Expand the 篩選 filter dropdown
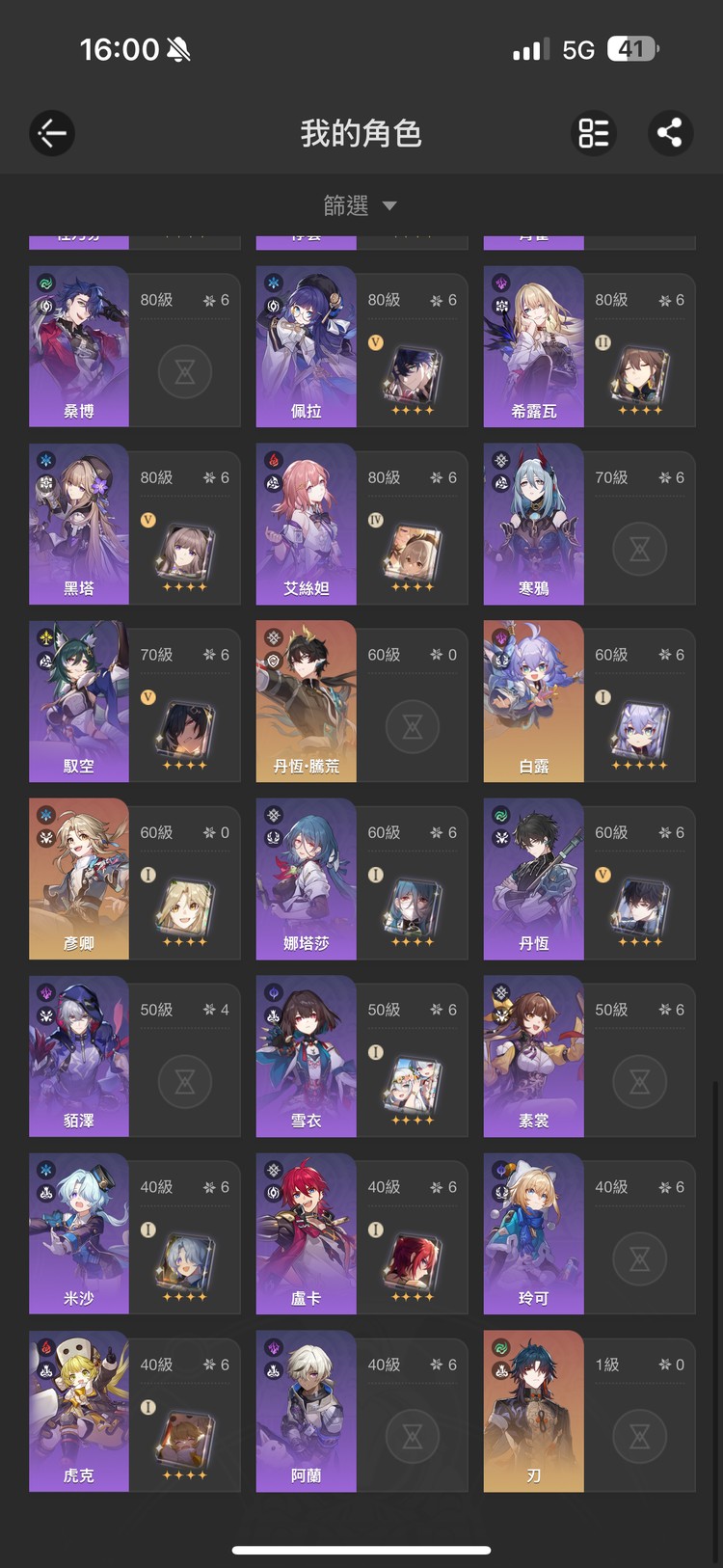Image resolution: width=723 pixels, height=1568 pixels. click(x=361, y=205)
